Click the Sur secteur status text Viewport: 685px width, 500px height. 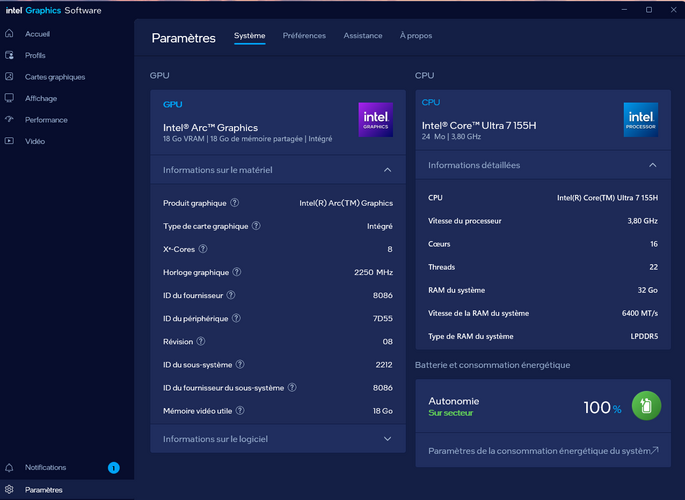click(x=450, y=413)
